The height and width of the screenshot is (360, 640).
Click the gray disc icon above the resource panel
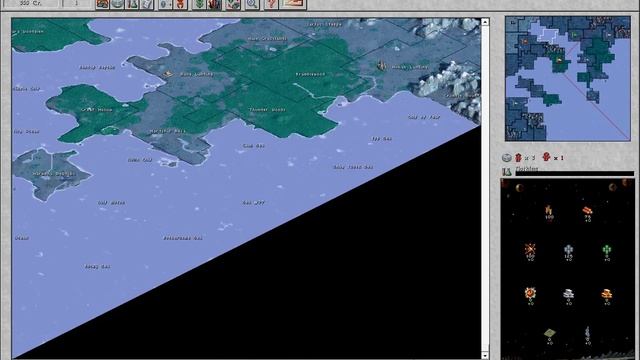pyautogui.click(x=507, y=158)
